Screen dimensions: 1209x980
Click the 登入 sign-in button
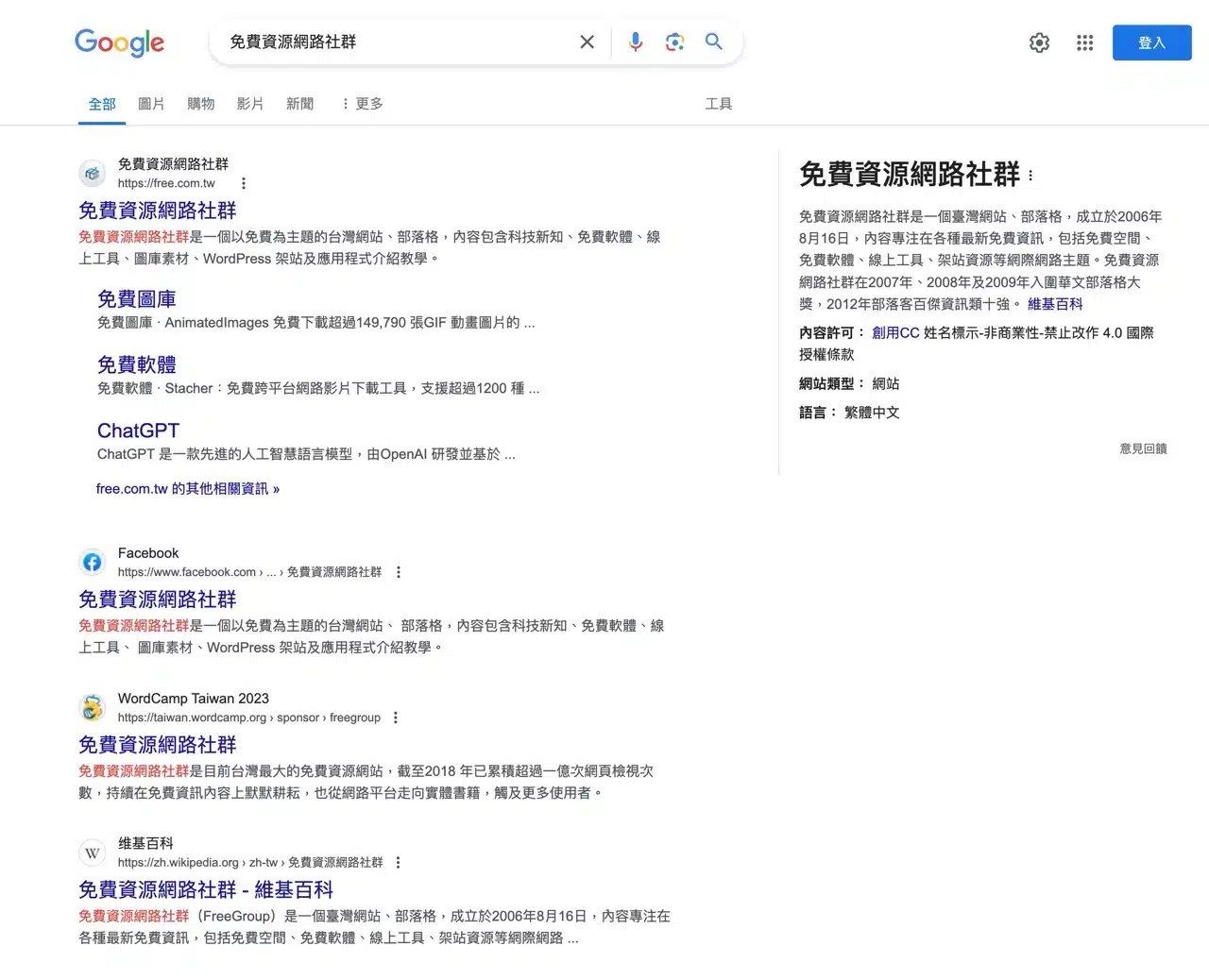pos(1151,42)
